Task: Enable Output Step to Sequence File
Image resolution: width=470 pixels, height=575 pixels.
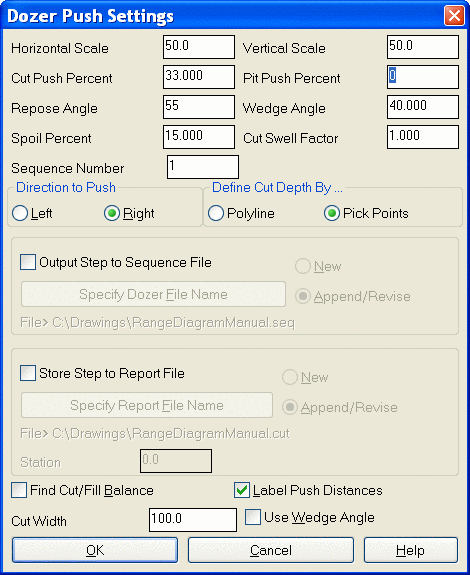Action: point(28,262)
